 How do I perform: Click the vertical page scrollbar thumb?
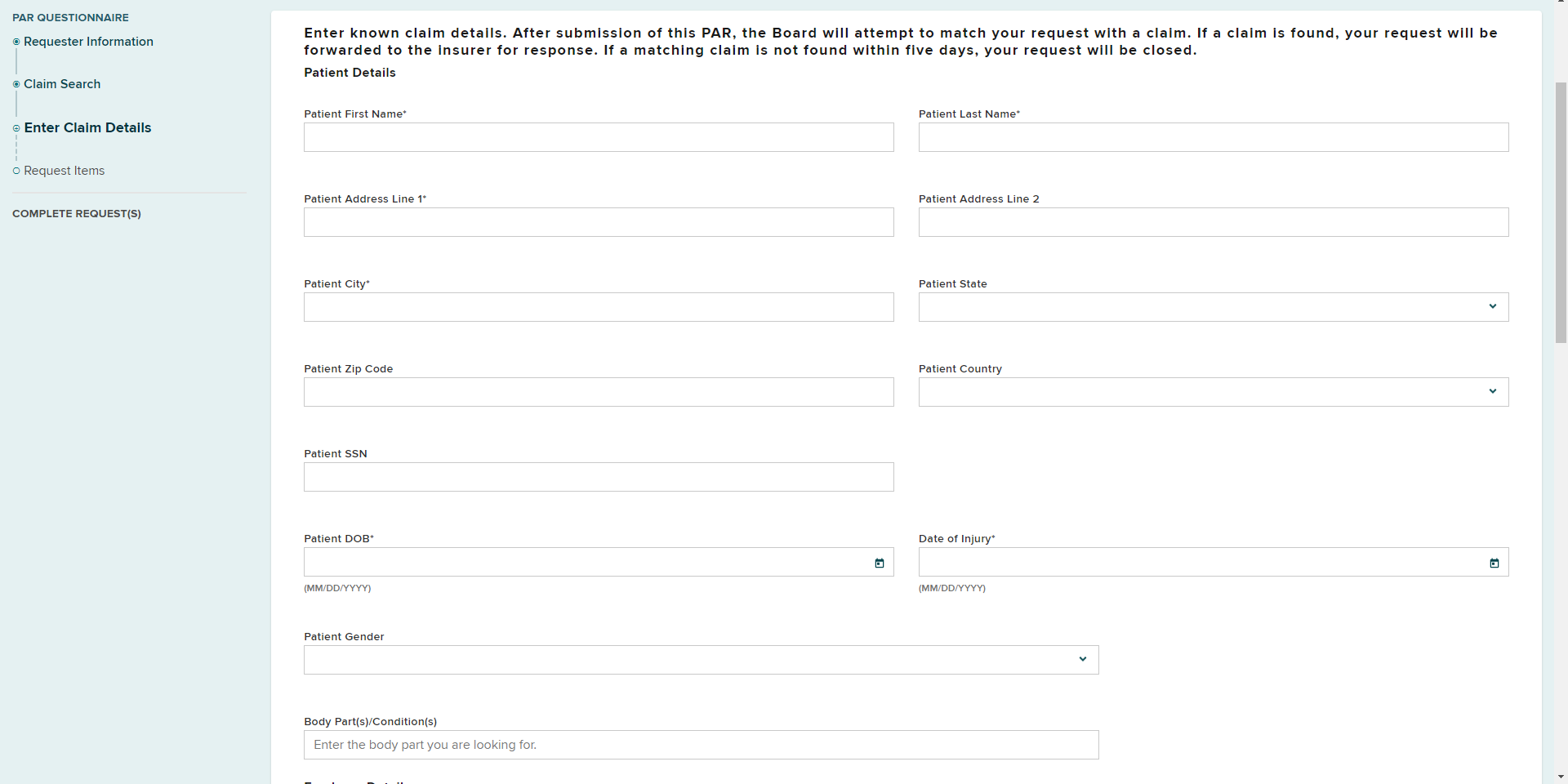tap(1561, 212)
